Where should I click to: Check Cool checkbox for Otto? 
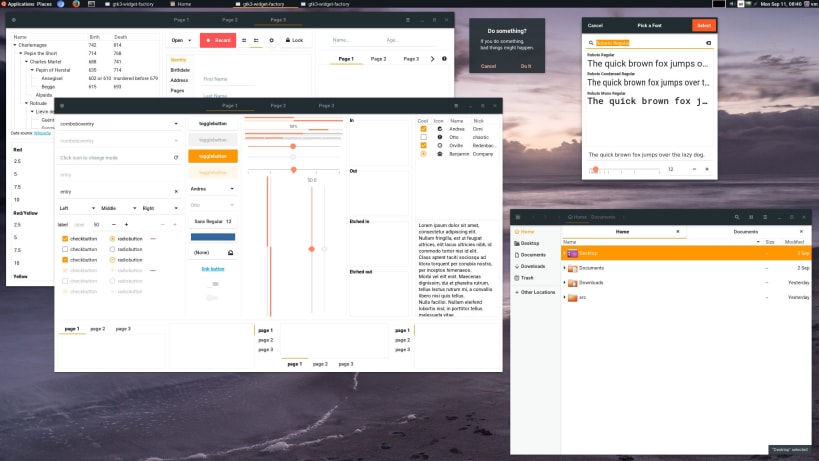[x=424, y=137]
